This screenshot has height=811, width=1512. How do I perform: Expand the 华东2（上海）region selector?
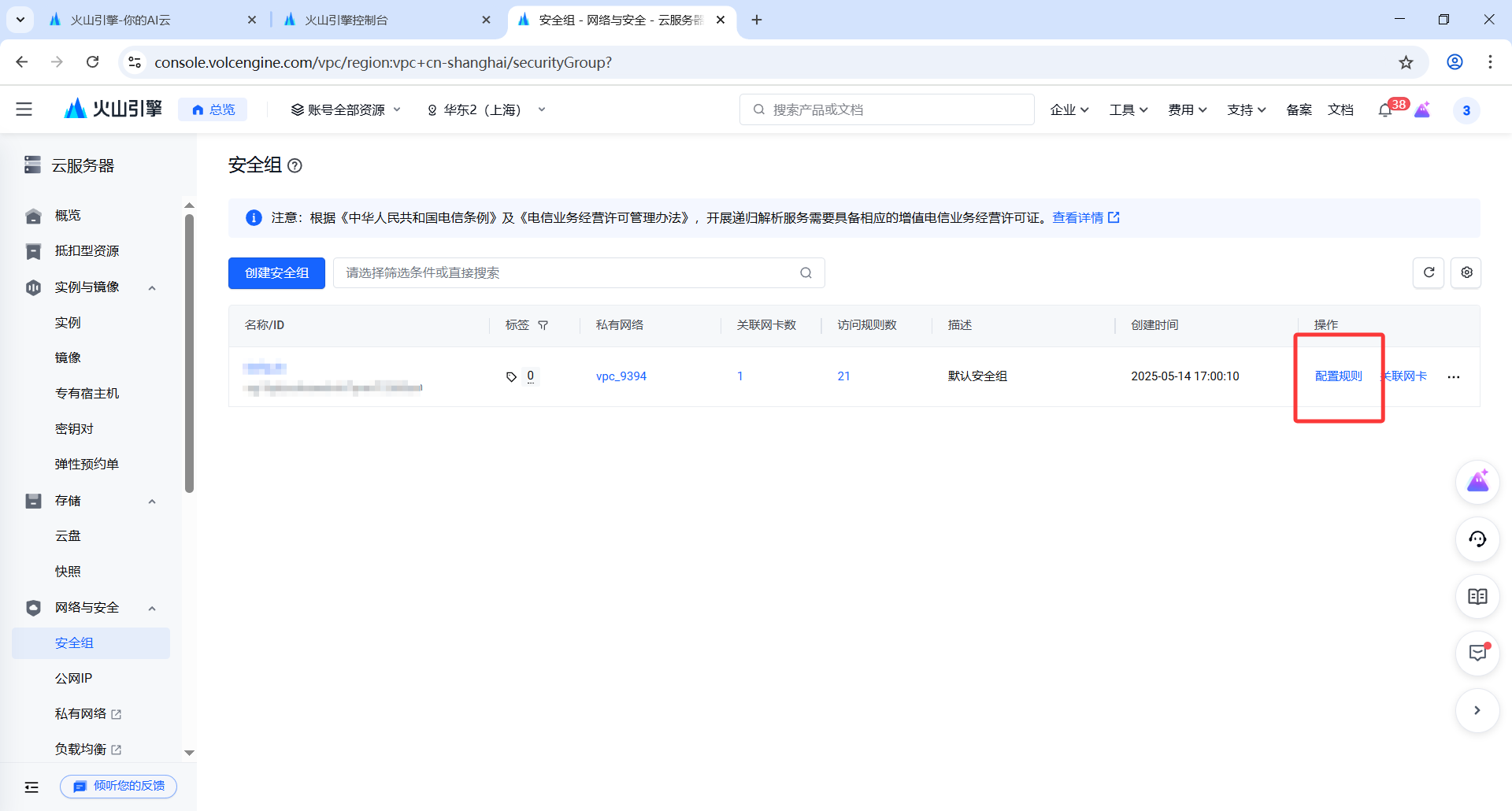point(486,109)
